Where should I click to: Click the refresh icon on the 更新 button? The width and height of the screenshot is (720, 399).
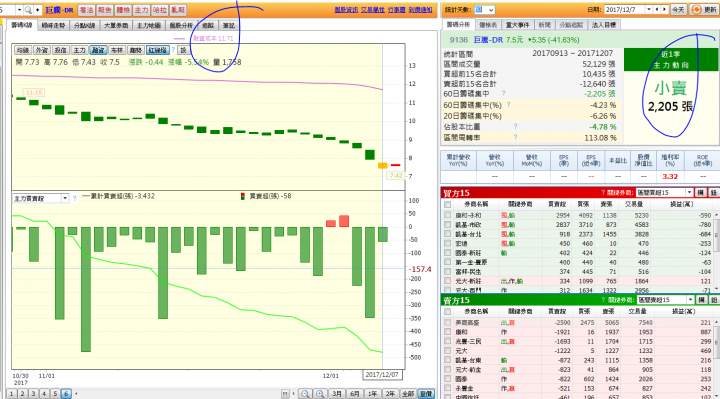(697, 10)
